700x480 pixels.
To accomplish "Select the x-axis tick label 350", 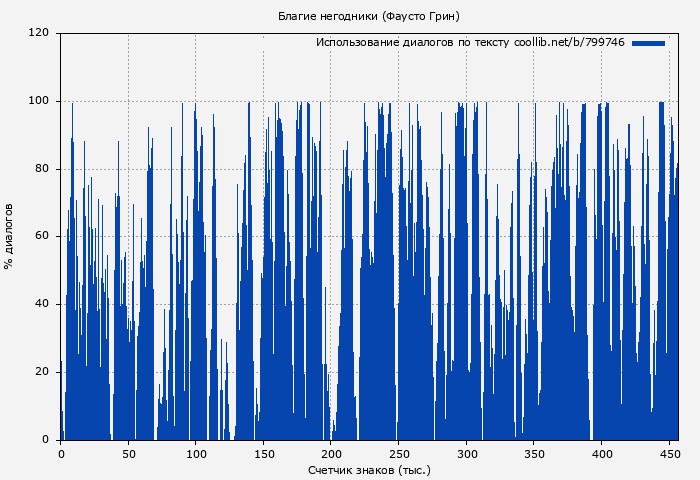I will click(x=533, y=453).
